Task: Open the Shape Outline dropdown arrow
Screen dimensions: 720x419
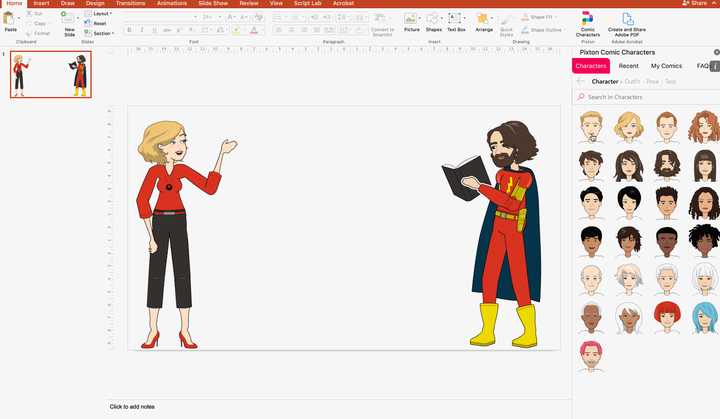Action: click(566, 30)
